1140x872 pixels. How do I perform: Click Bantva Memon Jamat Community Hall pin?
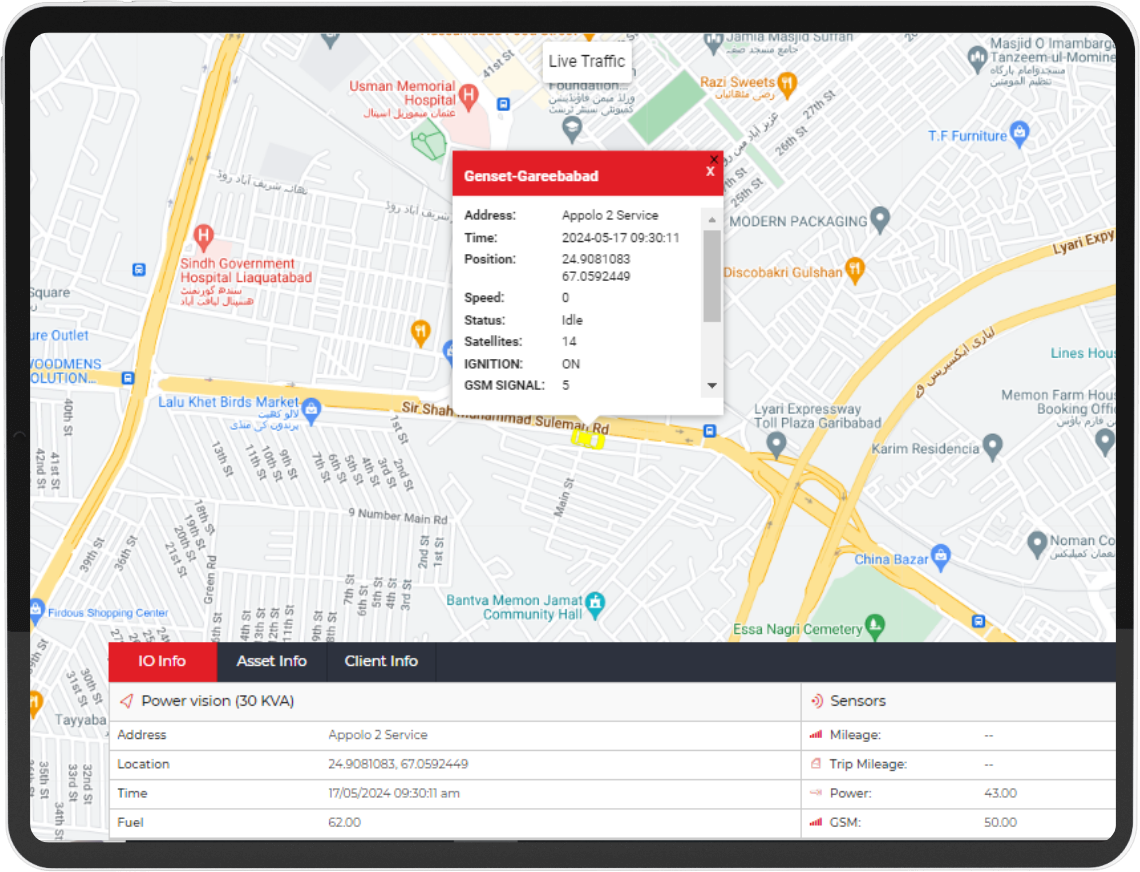pyautogui.click(x=597, y=603)
